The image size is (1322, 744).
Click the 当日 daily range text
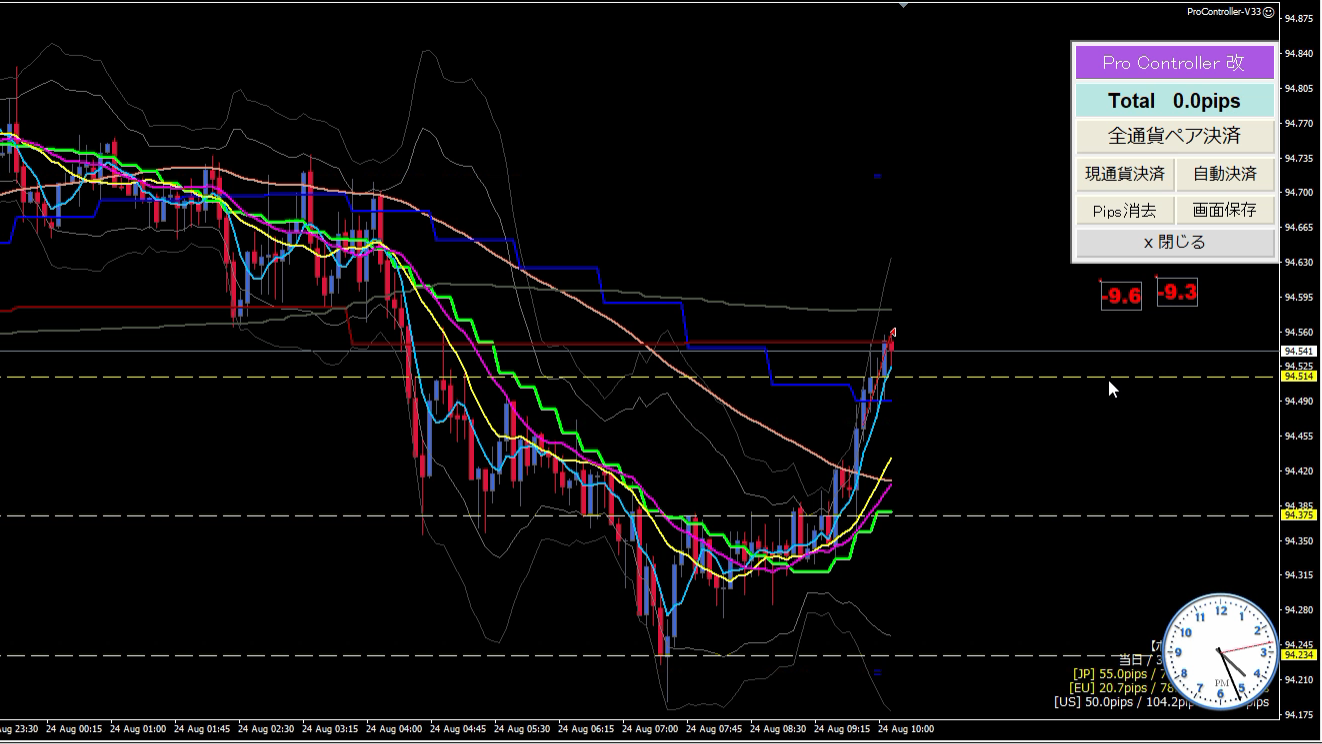coord(1139,660)
